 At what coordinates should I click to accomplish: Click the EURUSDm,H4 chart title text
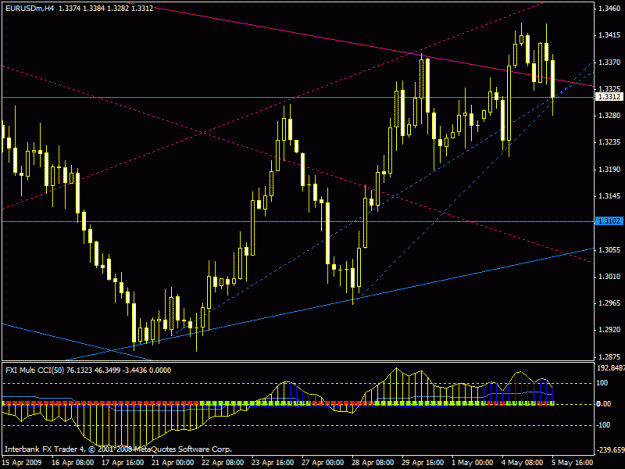point(29,8)
